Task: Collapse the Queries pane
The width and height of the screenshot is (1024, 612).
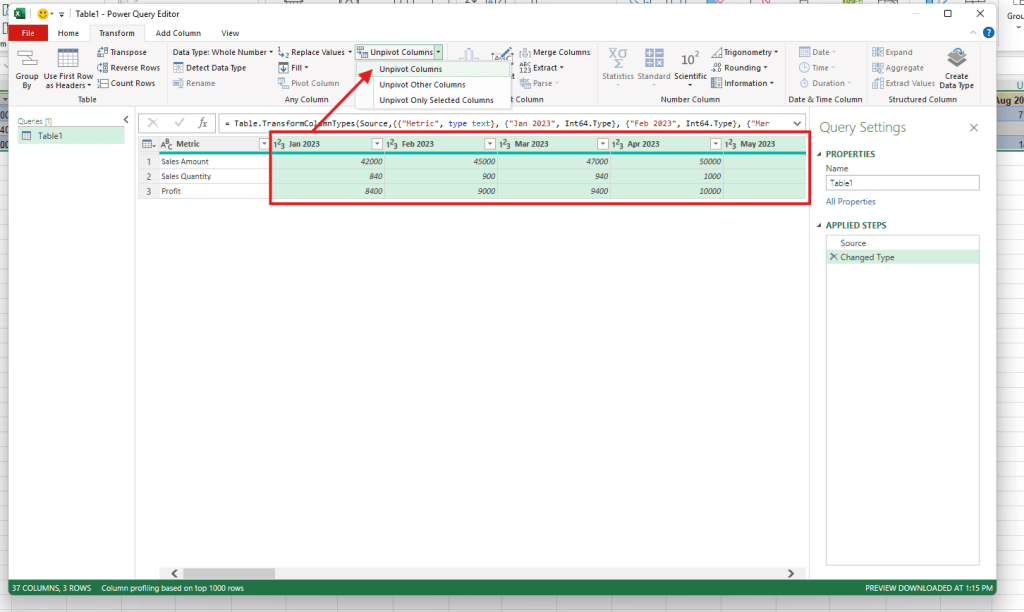Action: pyautogui.click(x=125, y=120)
